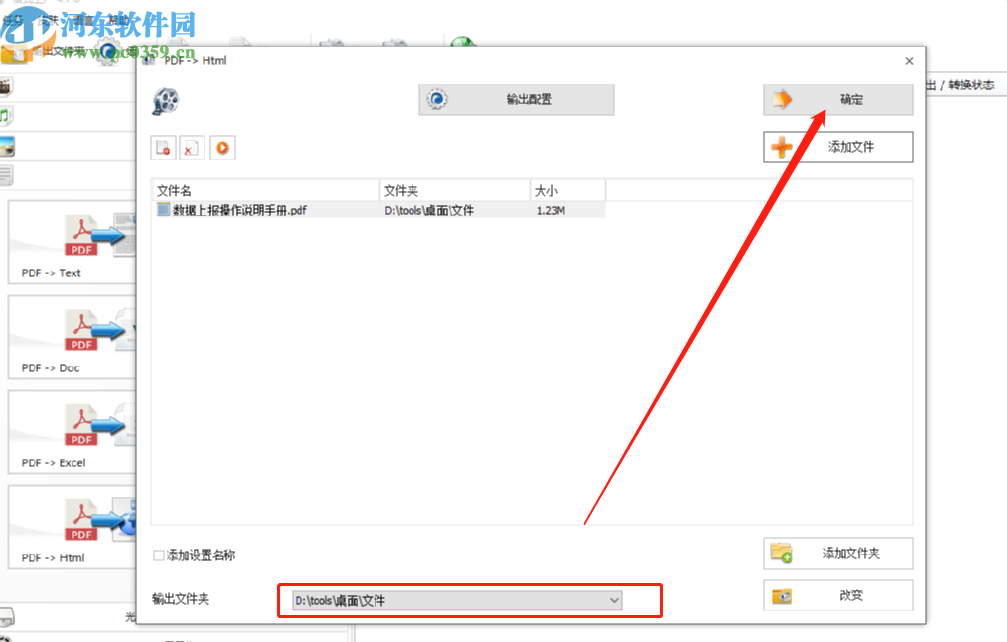
Task: Click the 输出配置 output settings button
Action: click(516, 100)
